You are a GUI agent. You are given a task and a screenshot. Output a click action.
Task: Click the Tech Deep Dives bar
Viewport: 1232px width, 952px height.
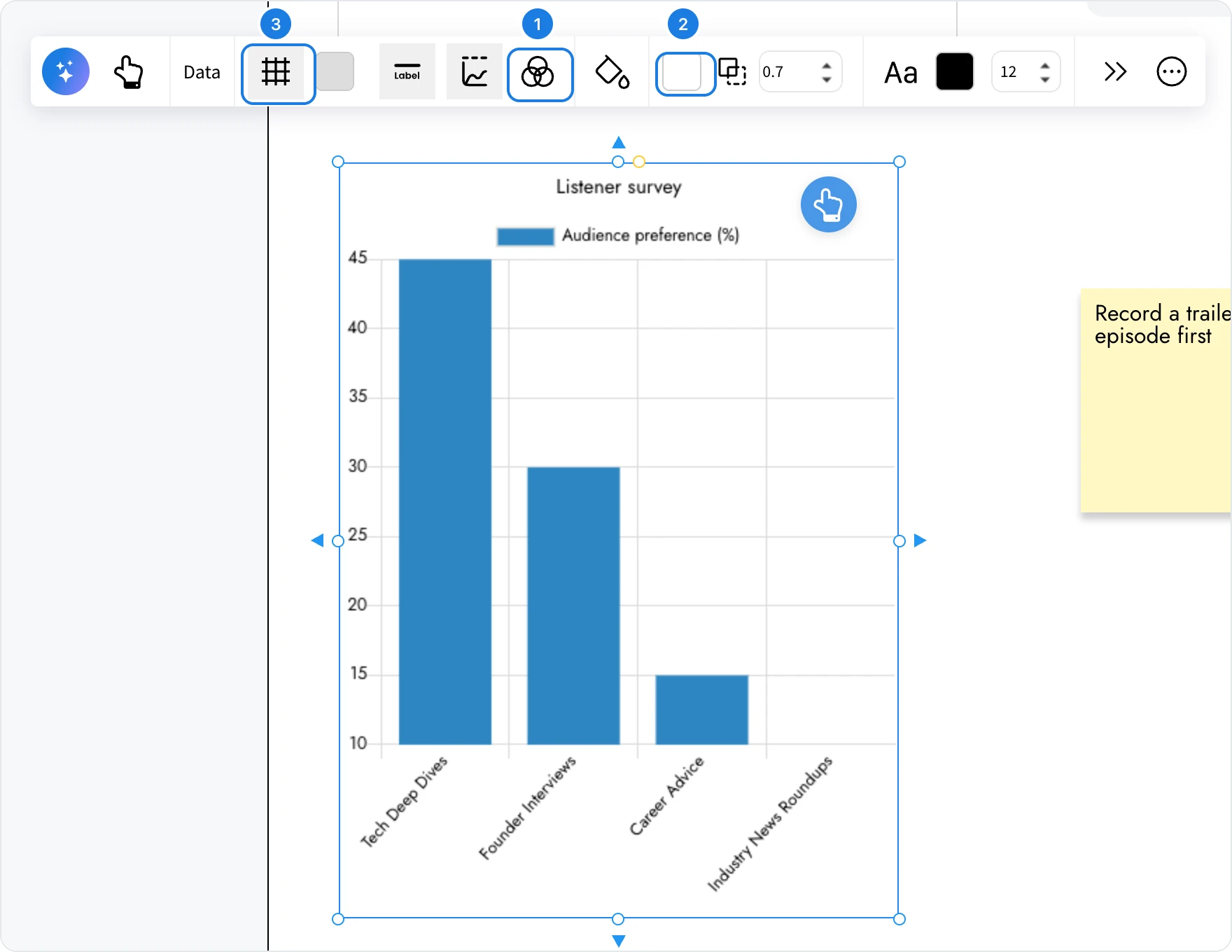pos(445,501)
